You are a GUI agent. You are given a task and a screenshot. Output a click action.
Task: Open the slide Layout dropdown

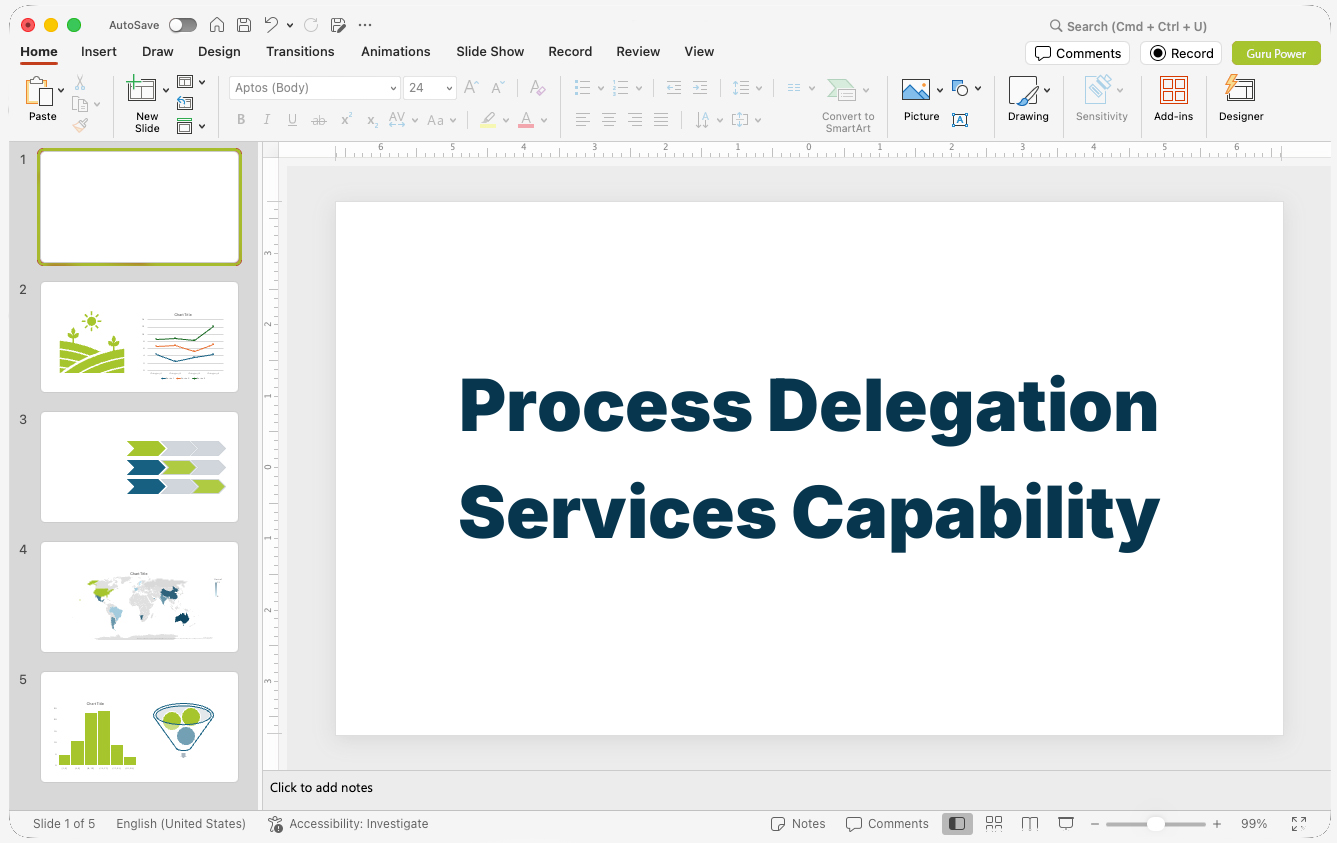(191, 82)
